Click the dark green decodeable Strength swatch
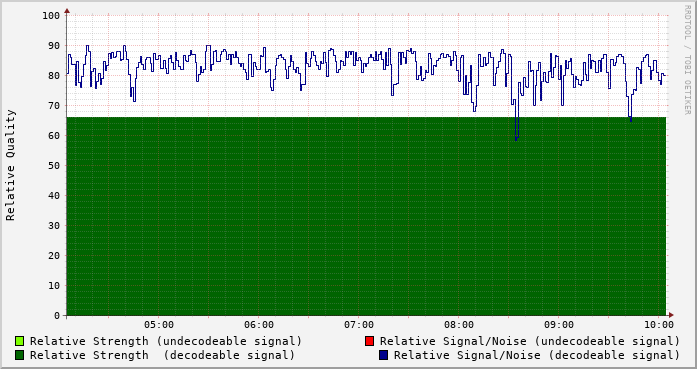 [x=20, y=355]
